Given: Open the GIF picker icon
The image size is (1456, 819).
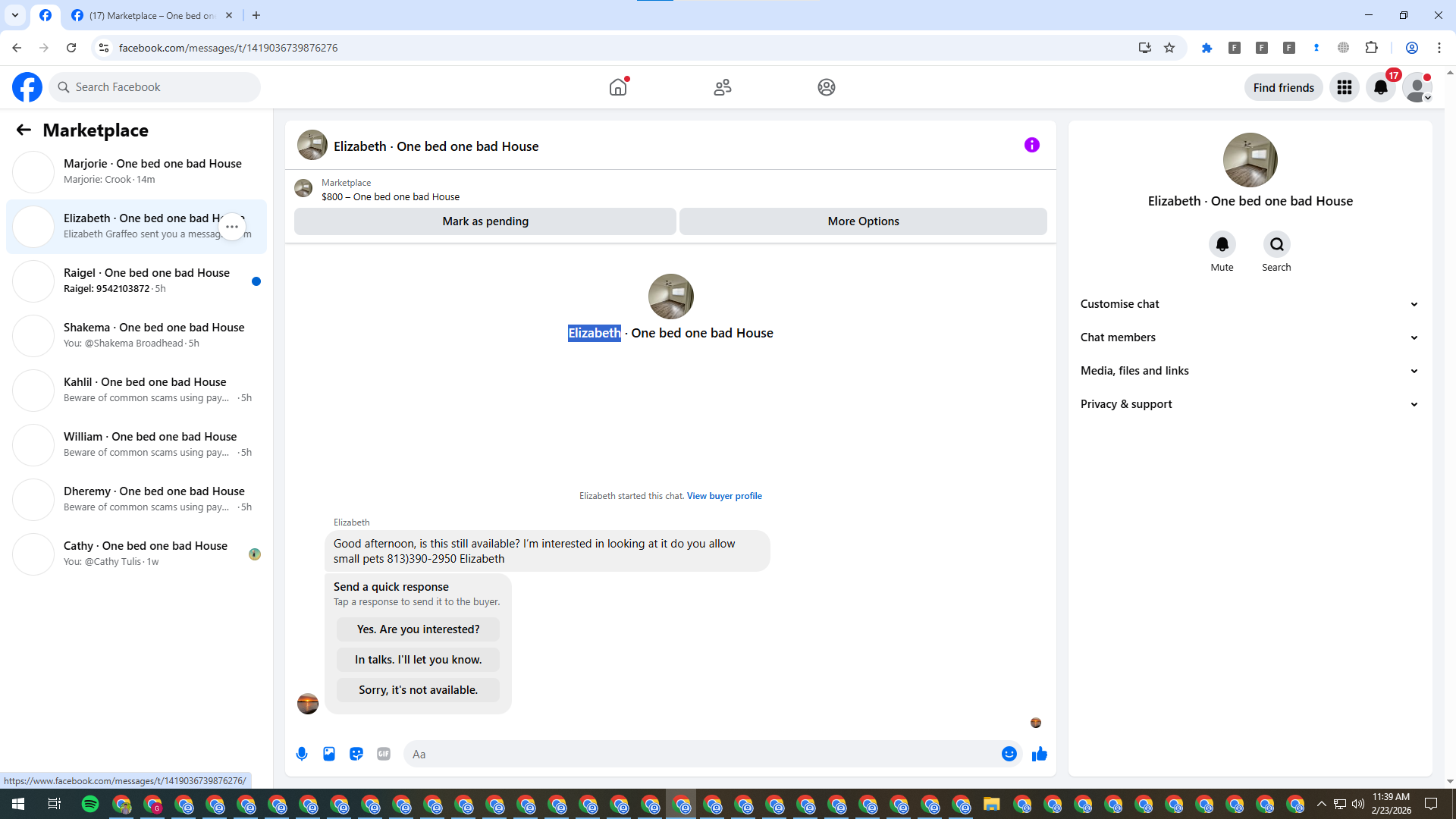Looking at the screenshot, I should point(384,754).
